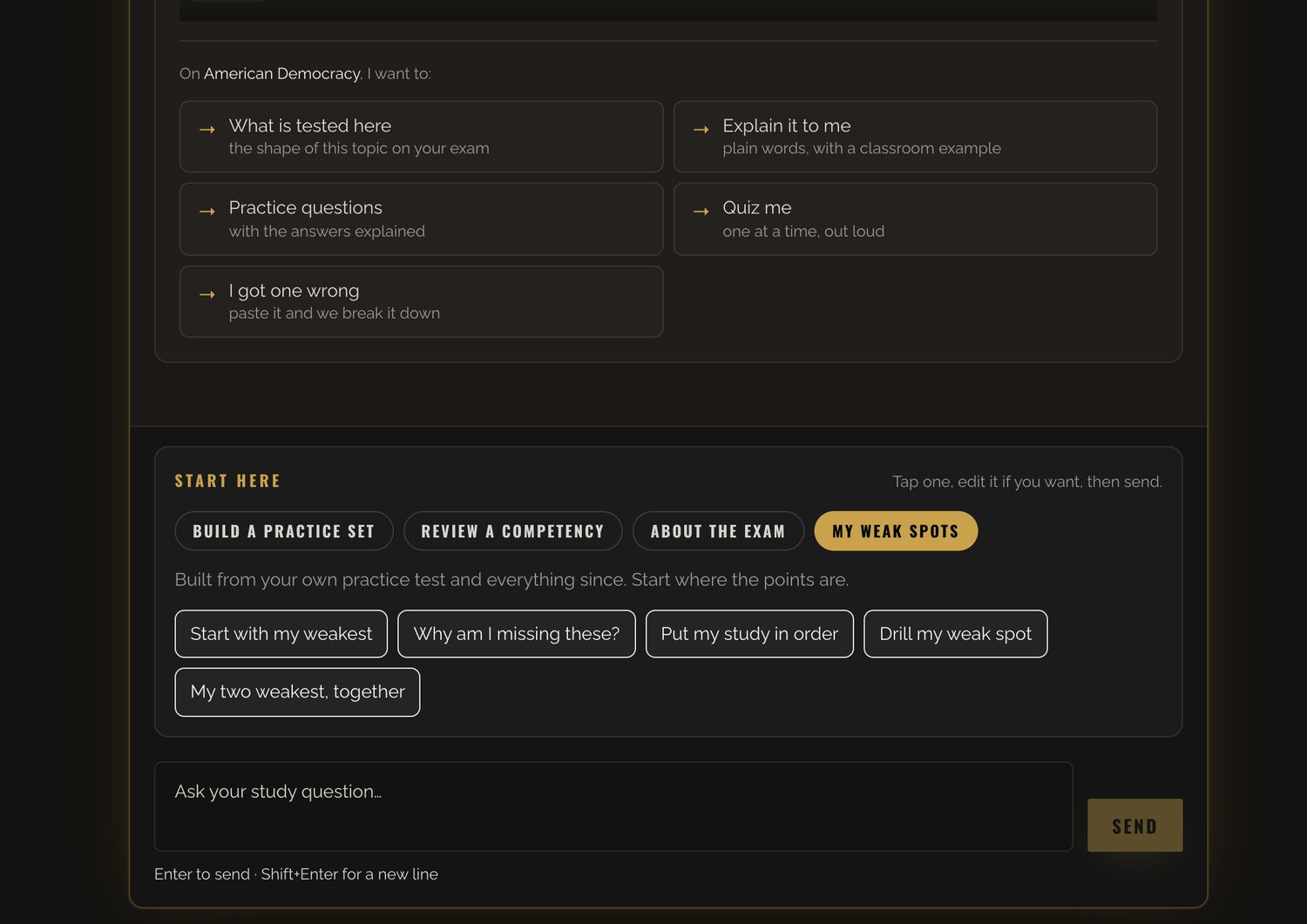
Task: Focus the "Ask your study question" input
Action: tap(613, 806)
